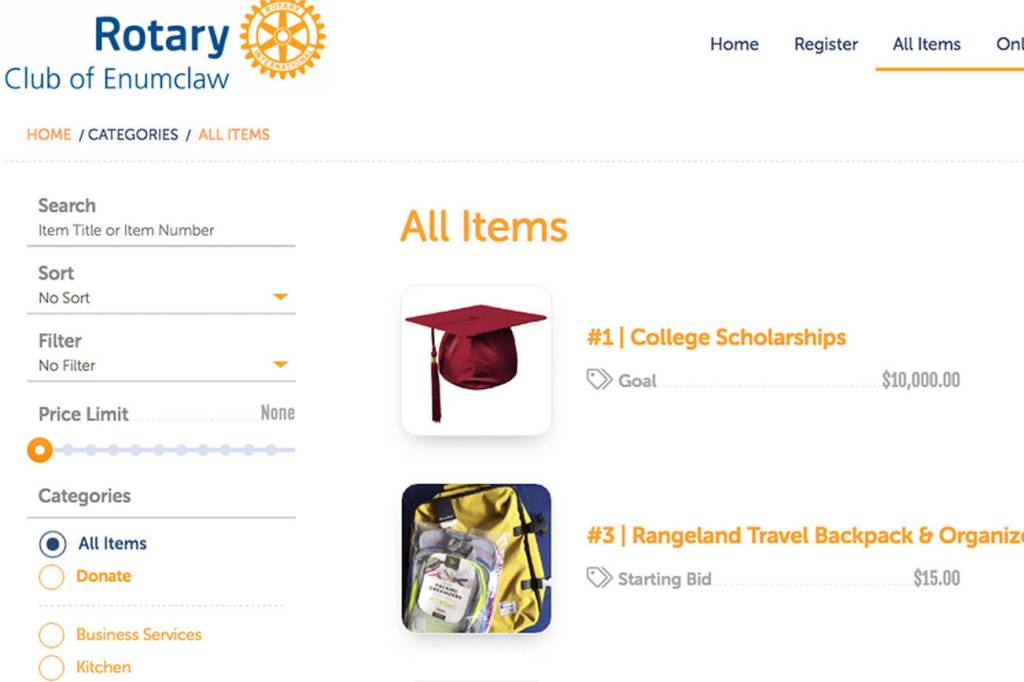This screenshot has width=1024, height=682.
Task: Go to the Home navigation tab
Action: tap(734, 44)
